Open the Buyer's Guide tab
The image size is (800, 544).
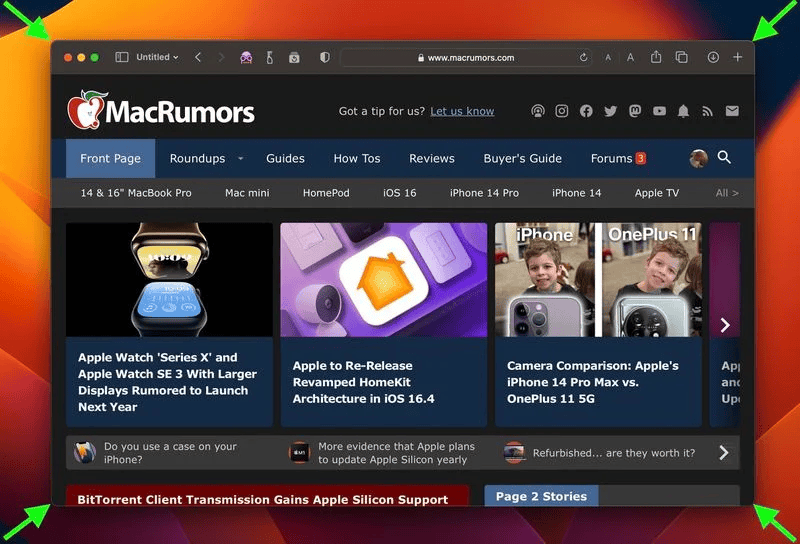pos(522,159)
